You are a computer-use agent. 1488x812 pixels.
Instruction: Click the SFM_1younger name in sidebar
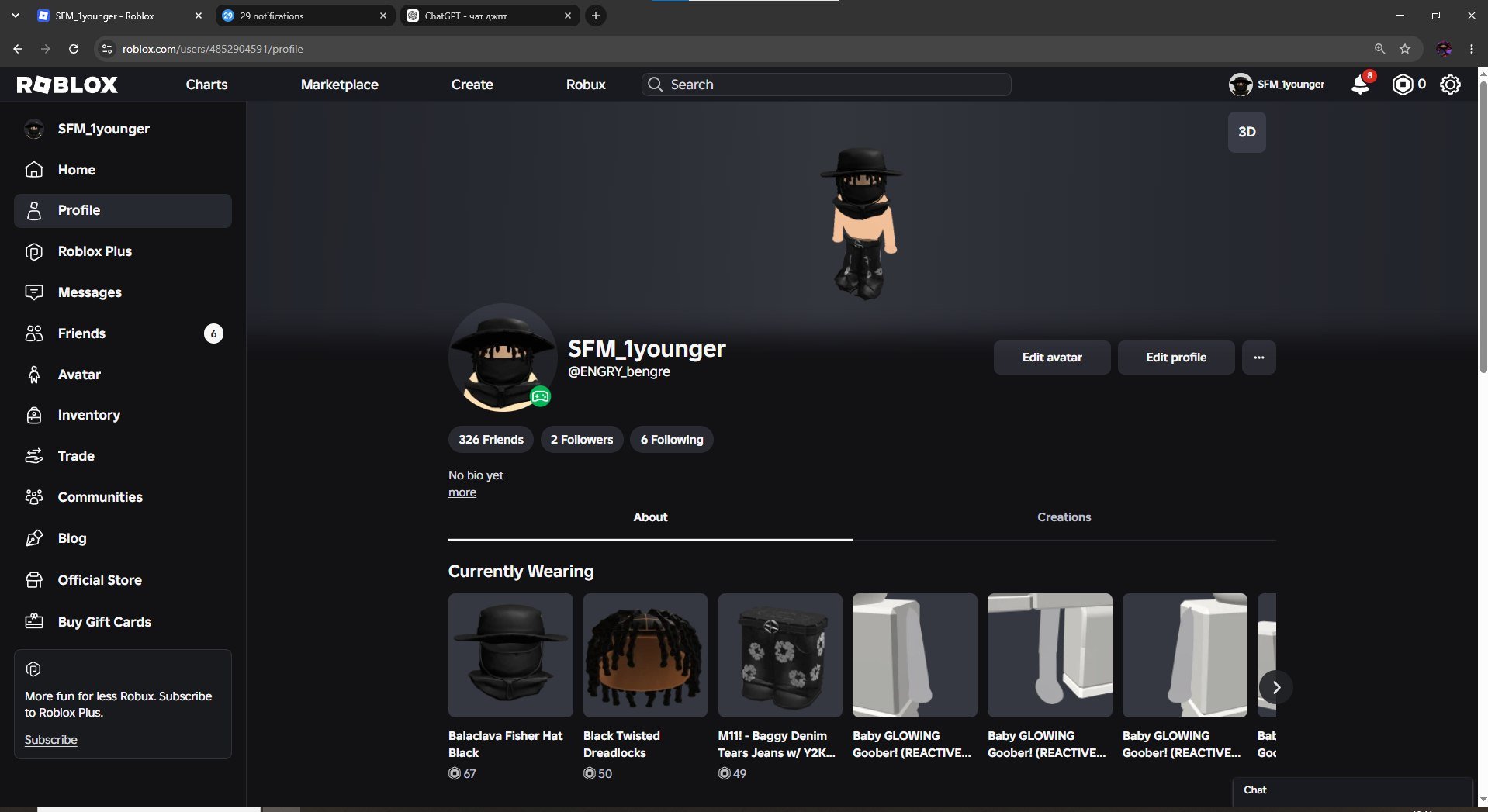pos(104,129)
